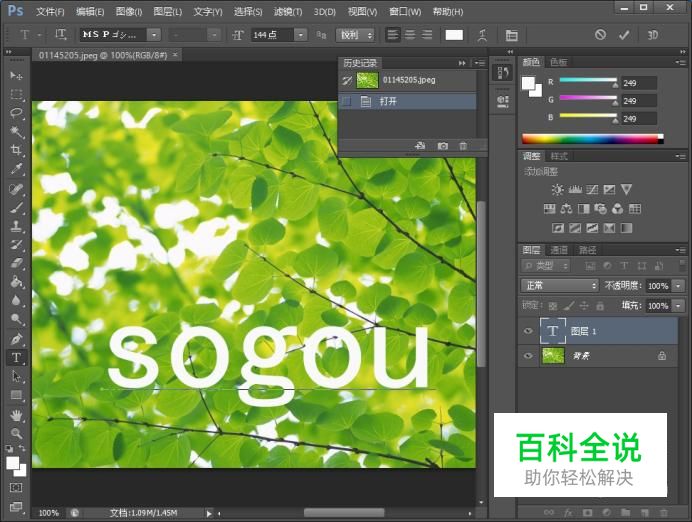Select the Crop tool
This screenshot has height=522, width=692.
coord(16,150)
